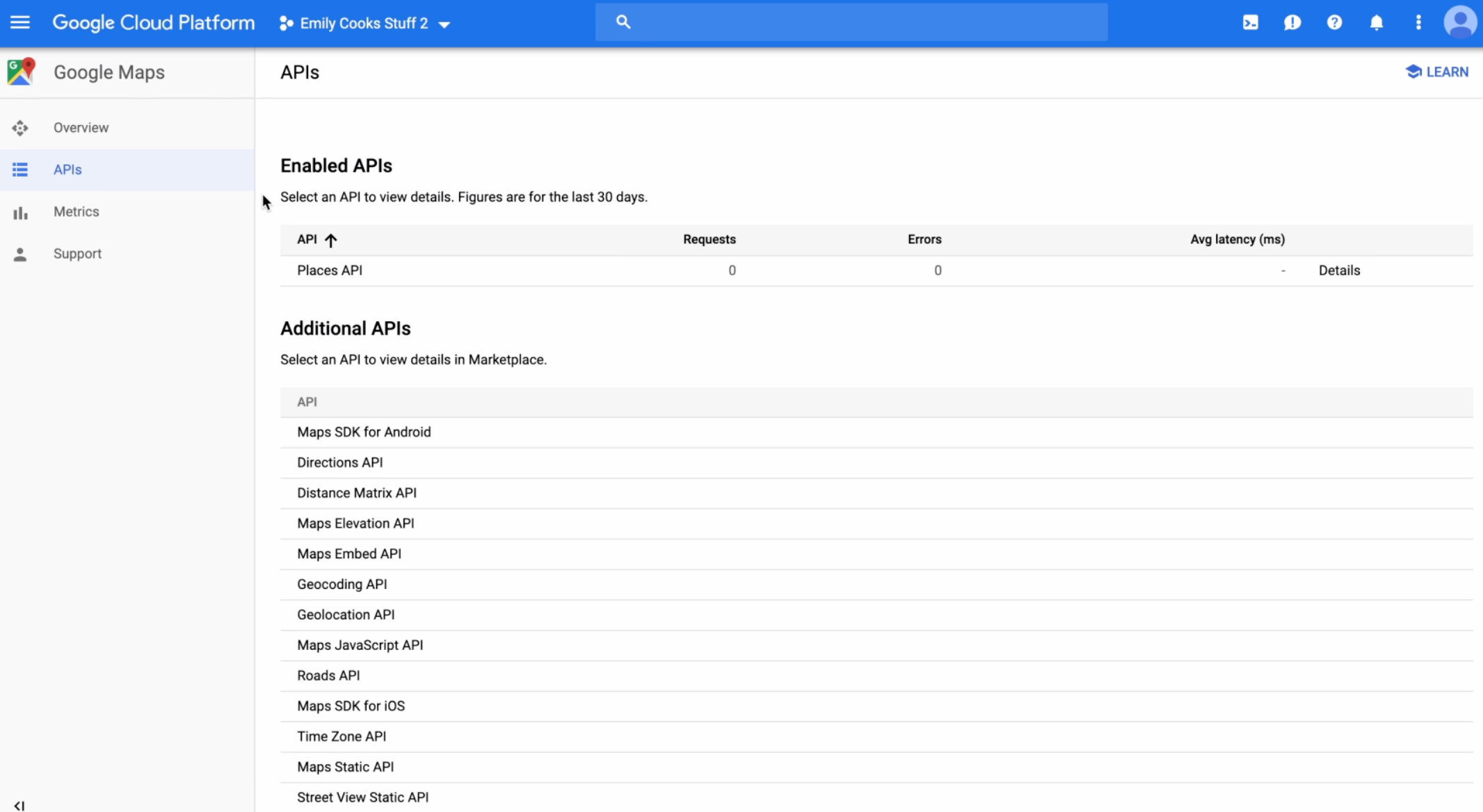This screenshot has height=812, width=1483.
Task: Click the project dropdown caret arrow
Action: [444, 24]
